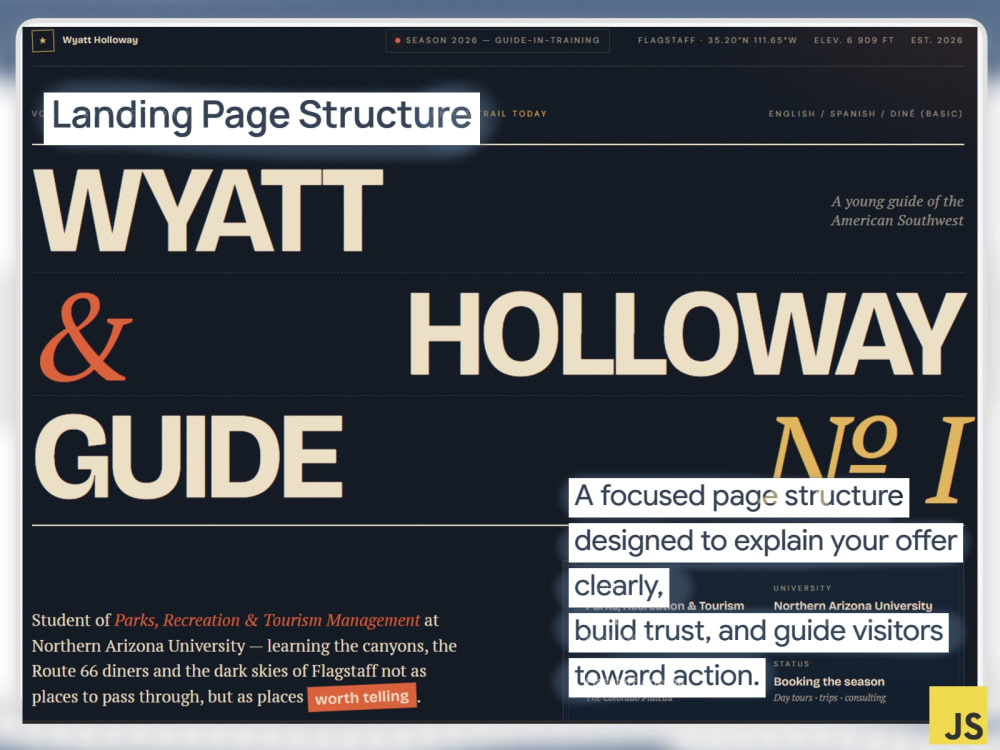Click the EST. 2026 text
The image size is (1000, 750).
tap(936, 40)
